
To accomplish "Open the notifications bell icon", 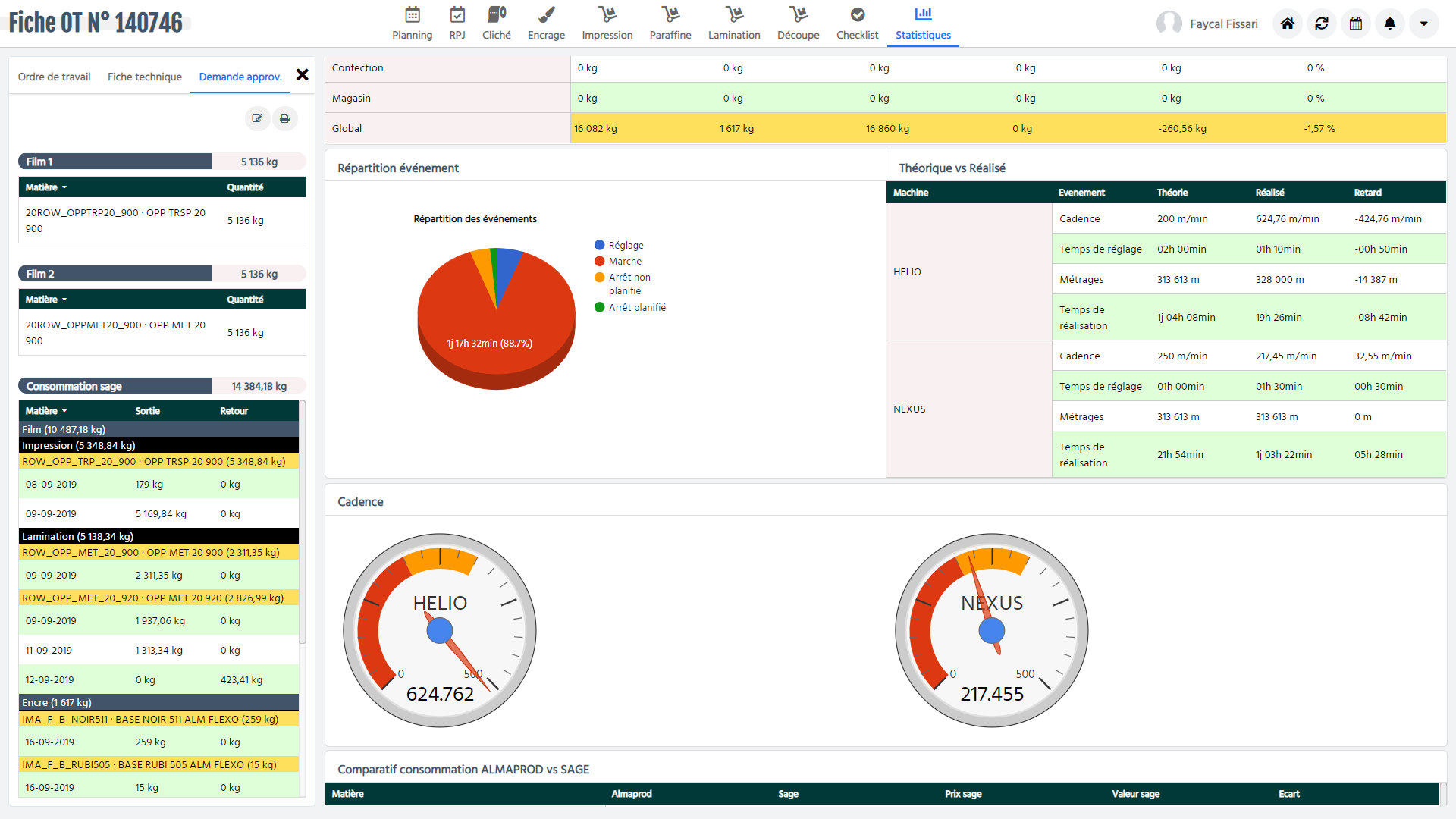I will [1390, 24].
